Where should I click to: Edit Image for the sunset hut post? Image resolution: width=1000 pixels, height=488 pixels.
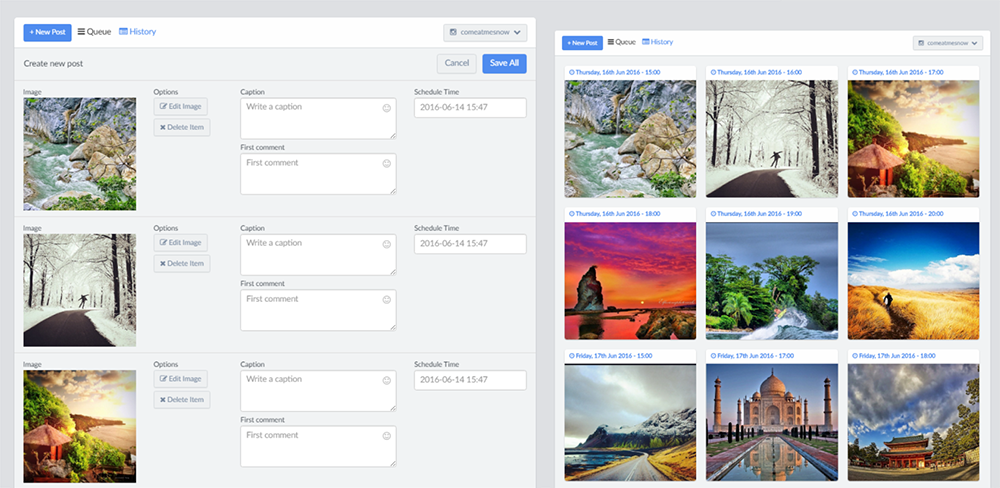[x=180, y=379]
